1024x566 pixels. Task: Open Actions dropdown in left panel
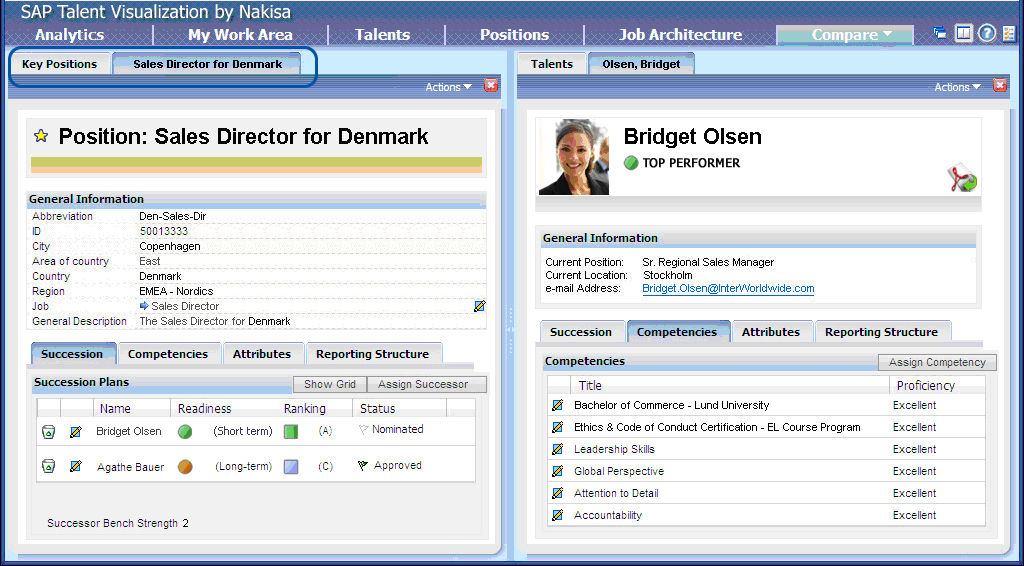pyautogui.click(x=448, y=87)
